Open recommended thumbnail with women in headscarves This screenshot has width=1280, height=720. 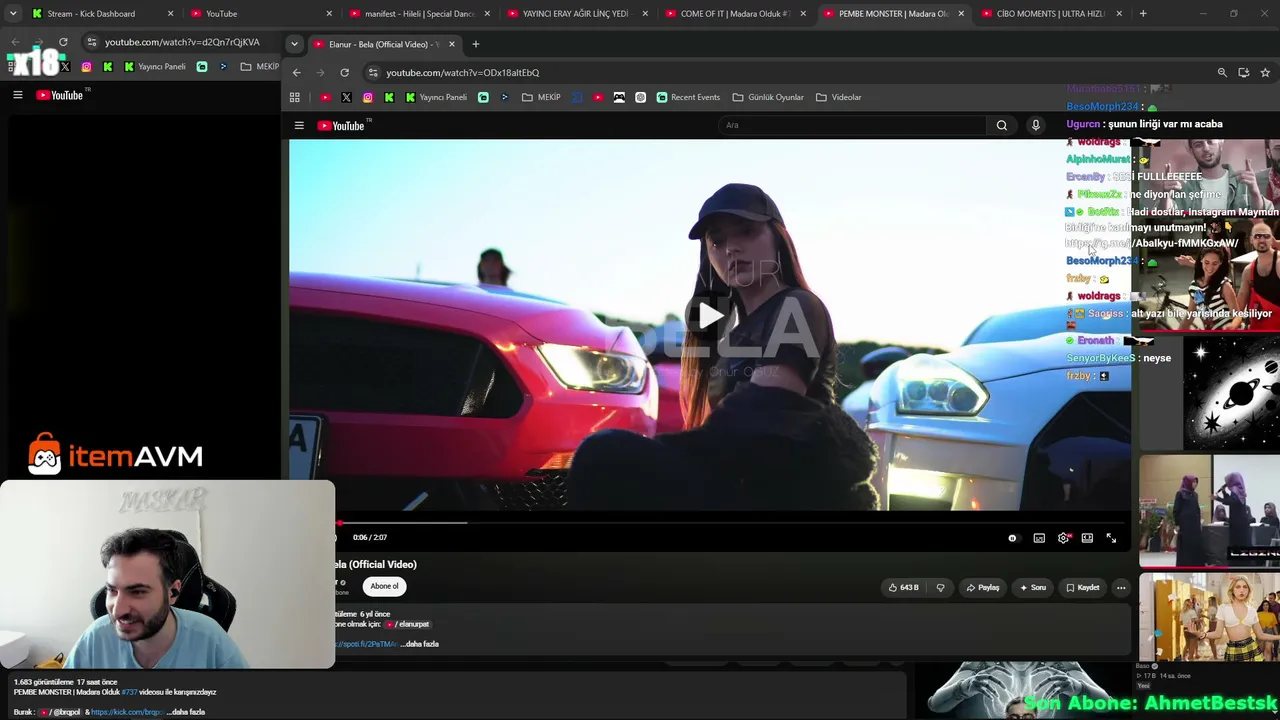[x=1209, y=511]
